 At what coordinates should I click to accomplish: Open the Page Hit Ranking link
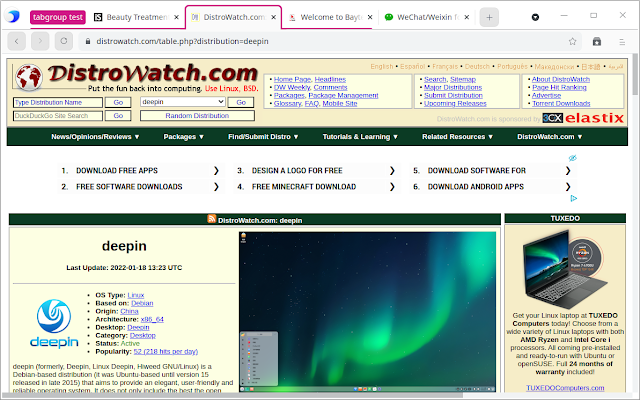pyautogui.click(x=559, y=87)
